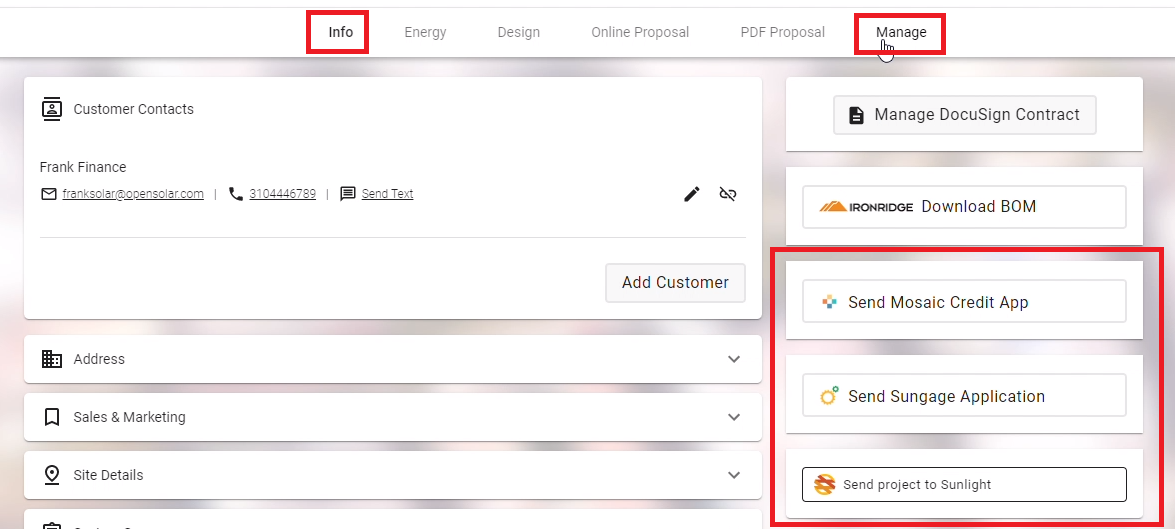Open franksolar@opensolar.com email link

point(133,194)
